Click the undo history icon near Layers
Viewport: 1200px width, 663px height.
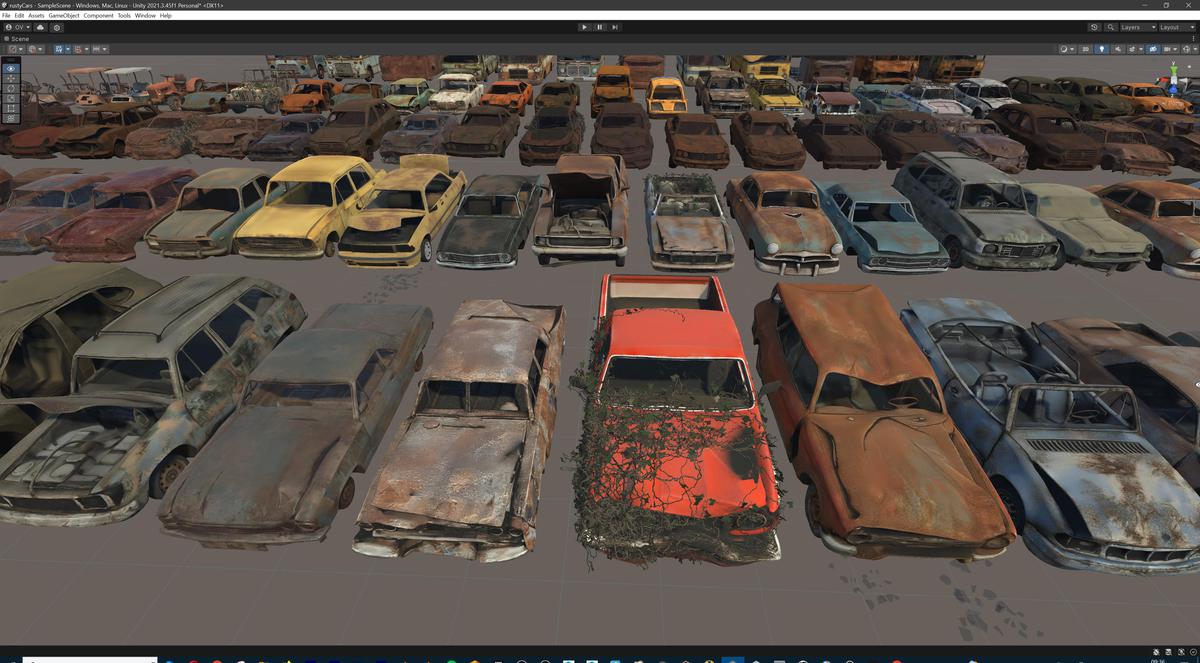click(x=1094, y=27)
